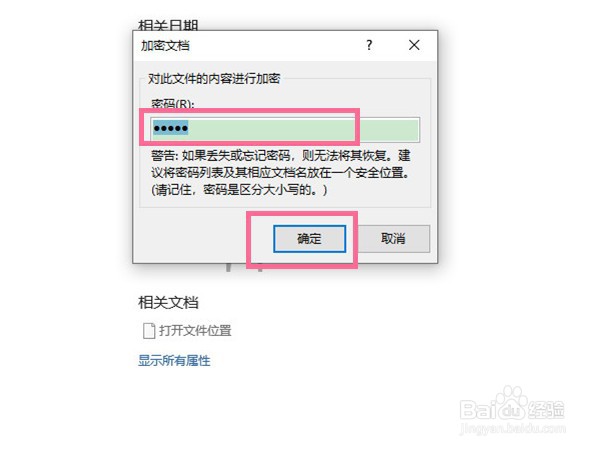Image resolution: width=600 pixels, height=450 pixels.
Task: Close the 加密文档 dialog with X
Action: click(414, 45)
